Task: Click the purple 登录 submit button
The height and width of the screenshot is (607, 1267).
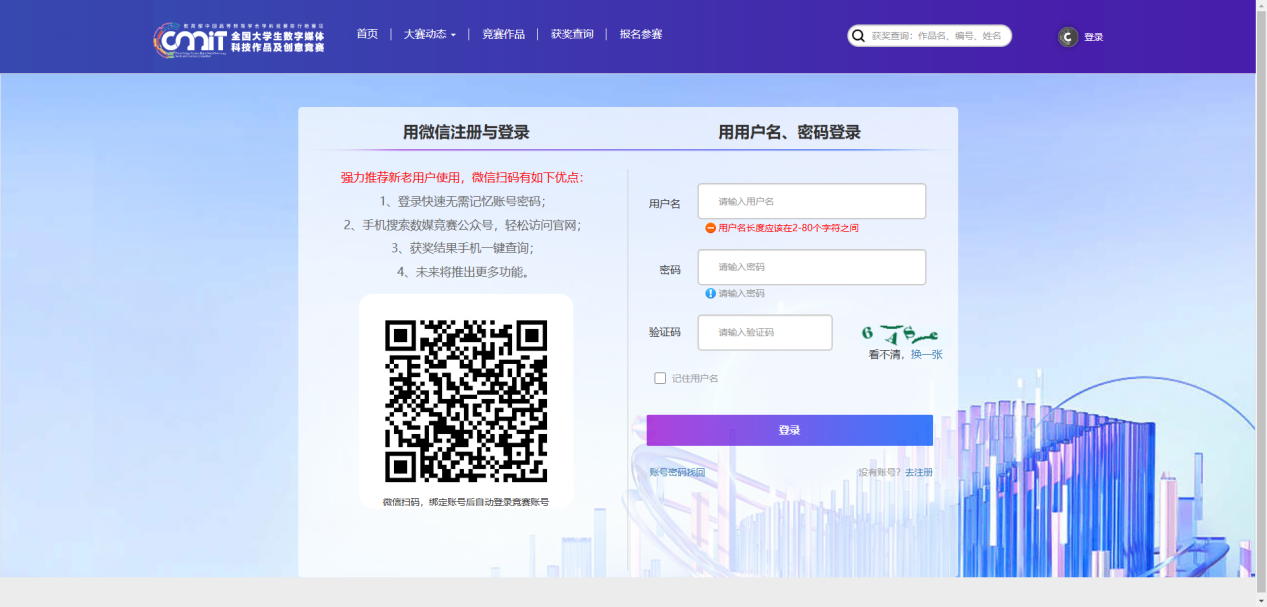Action: pos(790,430)
